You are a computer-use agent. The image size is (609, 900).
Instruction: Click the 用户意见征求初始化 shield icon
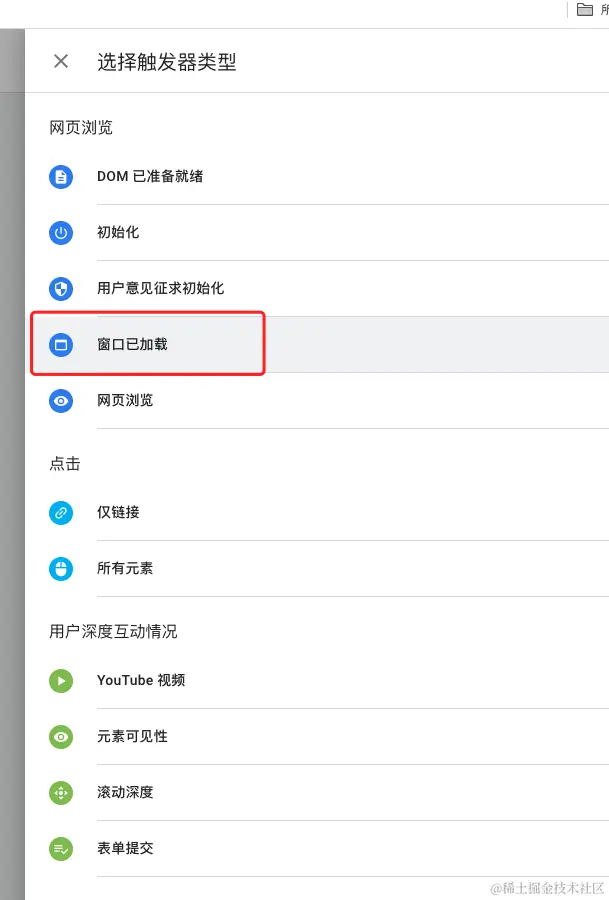click(x=60, y=289)
